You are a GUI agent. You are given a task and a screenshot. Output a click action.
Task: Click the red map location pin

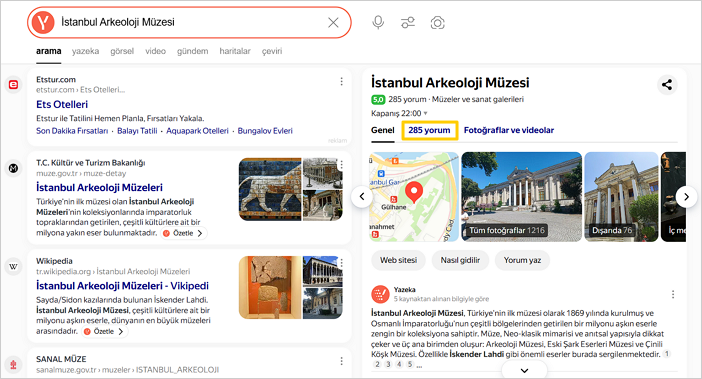(414, 192)
